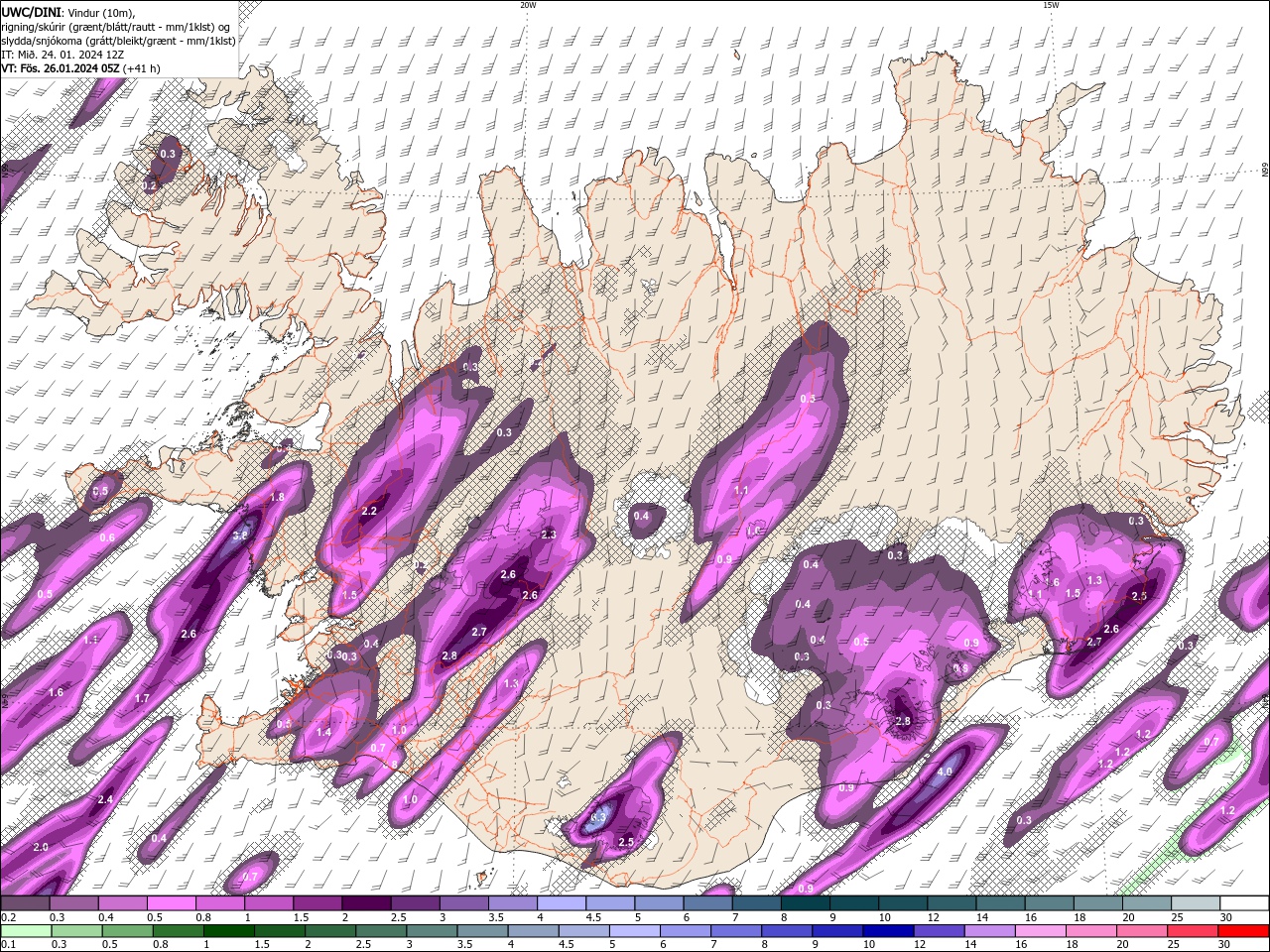Click the '0.6' precipitation value label
Screen dimensions: 1270x952
(x=107, y=537)
